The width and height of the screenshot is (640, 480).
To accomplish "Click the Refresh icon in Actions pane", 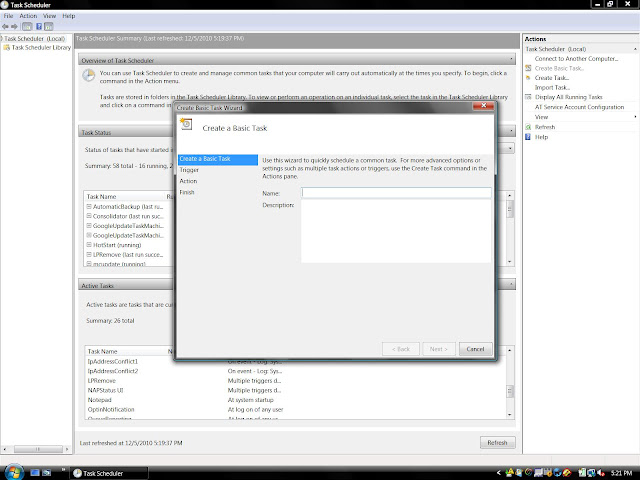I will pos(528,127).
